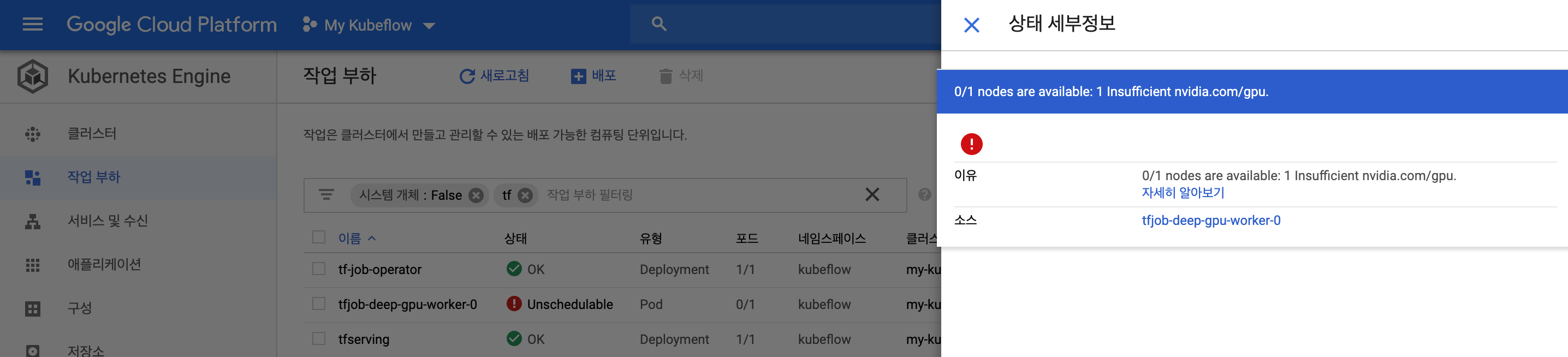Viewport: 1568px width, 357px height.
Task: Click the 유형 column header
Action: click(651, 239)
